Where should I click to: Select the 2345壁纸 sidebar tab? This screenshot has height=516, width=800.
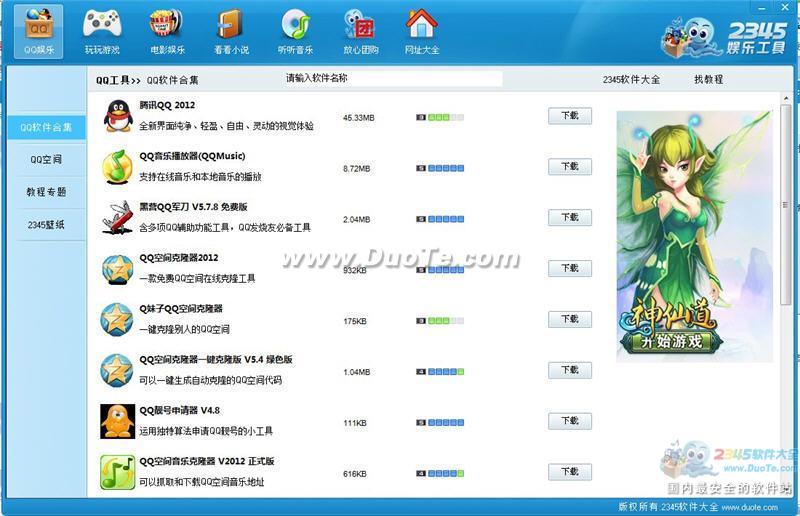click(x=46, y=225)
